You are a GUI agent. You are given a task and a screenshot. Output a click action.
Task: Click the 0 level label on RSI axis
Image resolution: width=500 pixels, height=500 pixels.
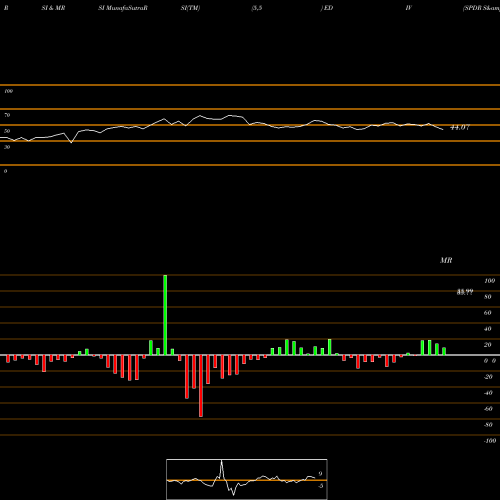(x=5, y=171)
